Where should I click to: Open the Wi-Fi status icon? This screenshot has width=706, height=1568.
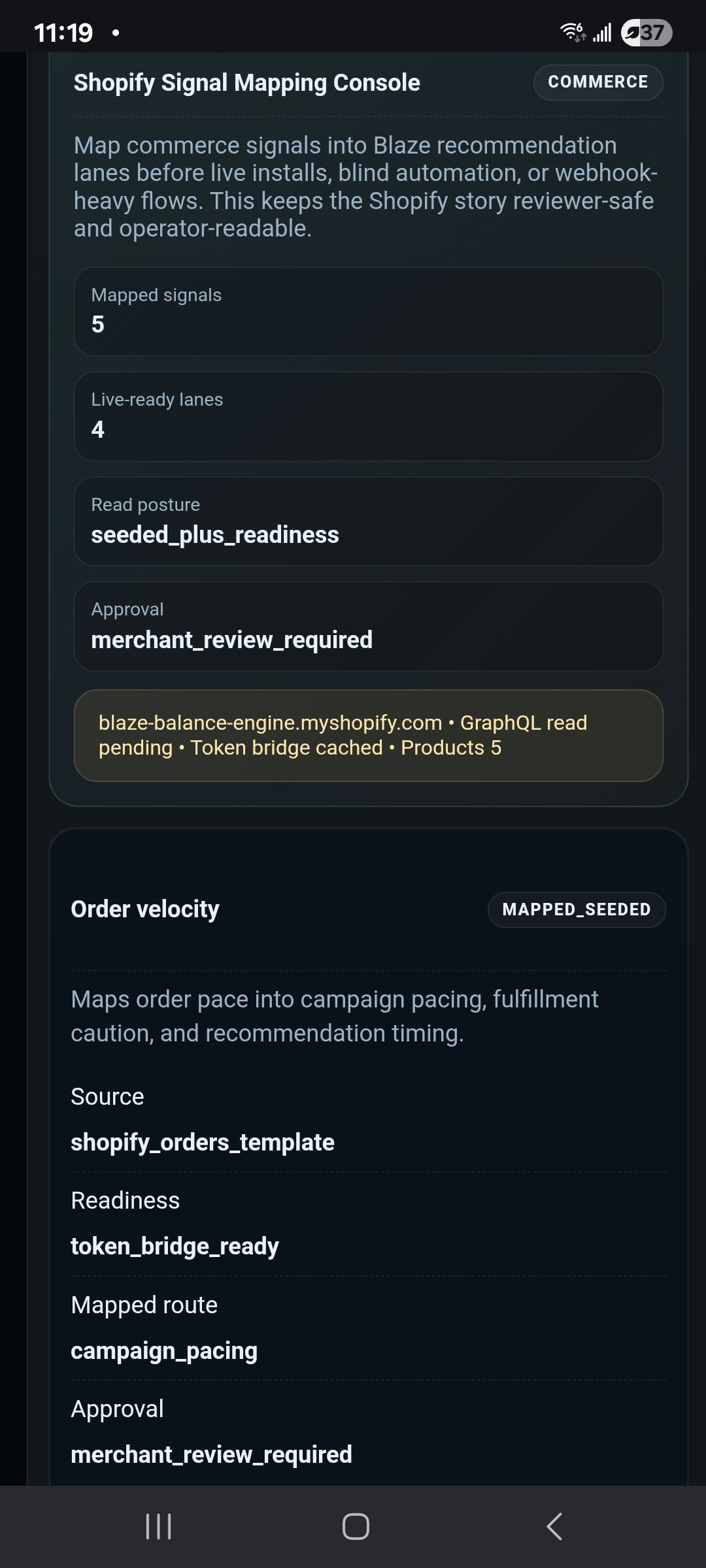point(571,29)
